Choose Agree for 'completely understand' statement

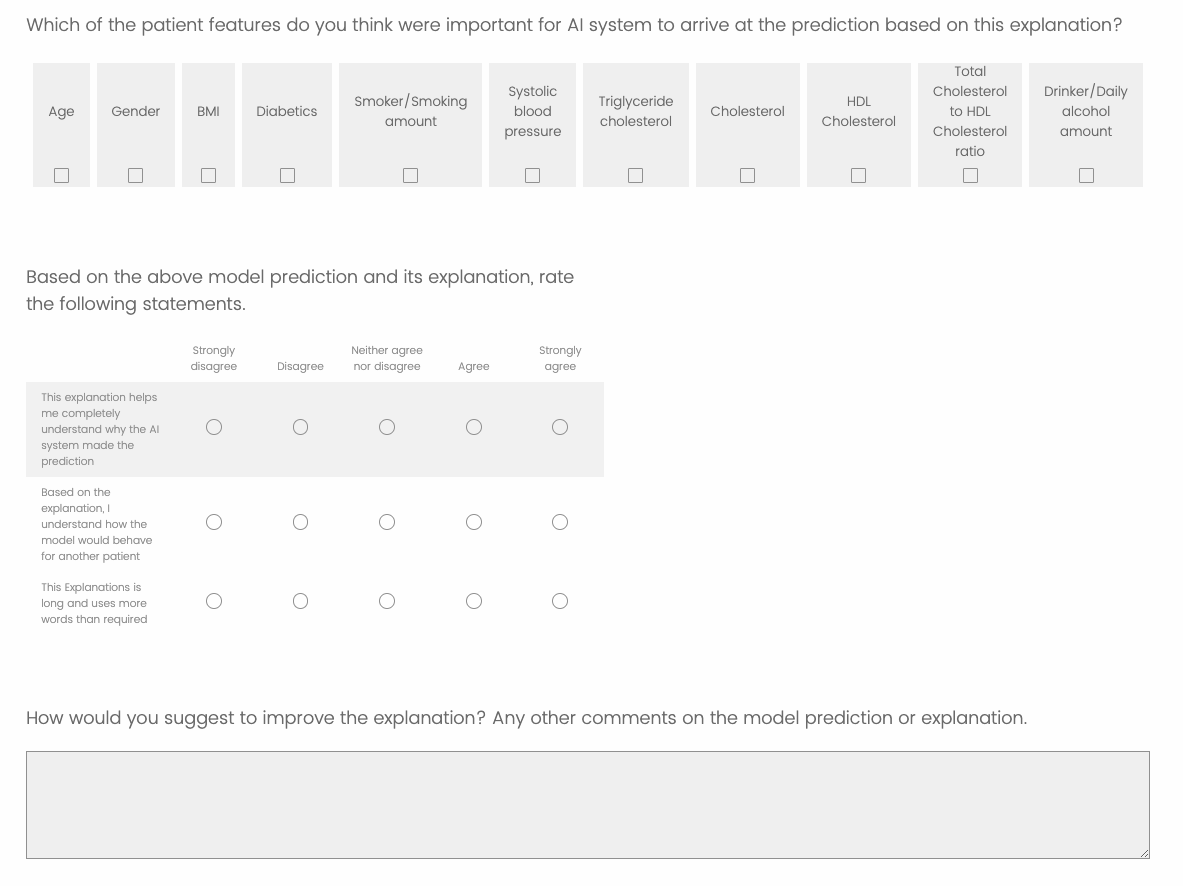click(x=474, y=427)
